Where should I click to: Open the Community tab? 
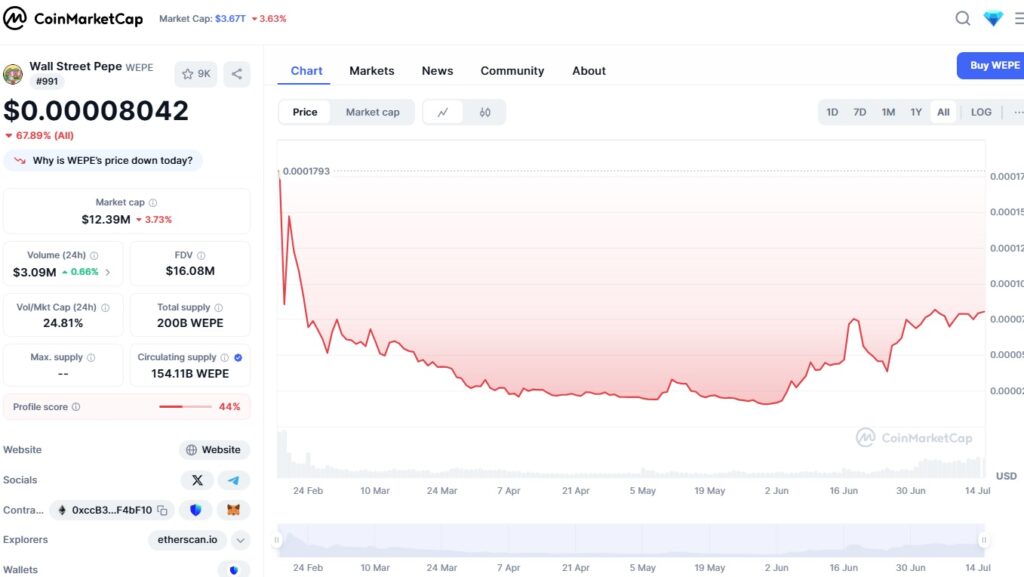point(512,71)
